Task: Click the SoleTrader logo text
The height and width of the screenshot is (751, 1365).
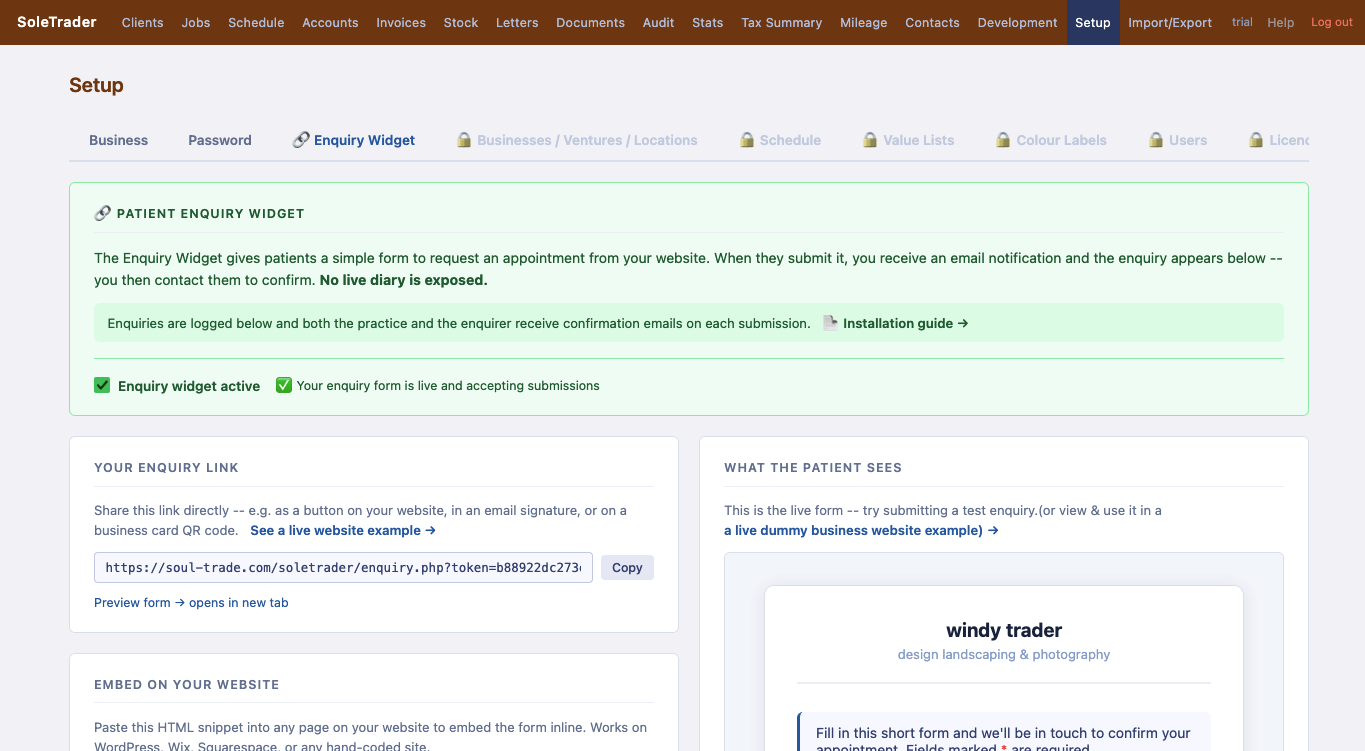Action: click(57, 22)
